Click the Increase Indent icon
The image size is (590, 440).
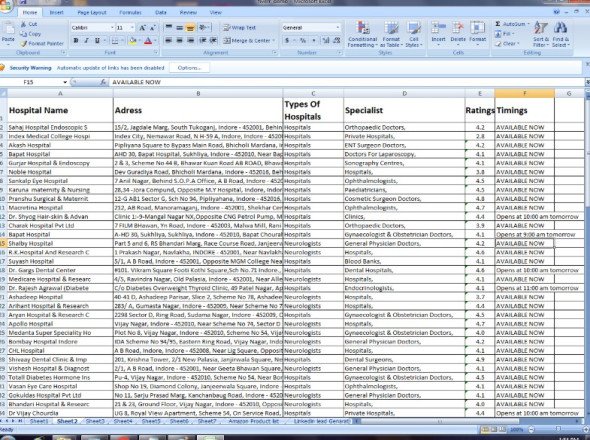pos(213,40)
